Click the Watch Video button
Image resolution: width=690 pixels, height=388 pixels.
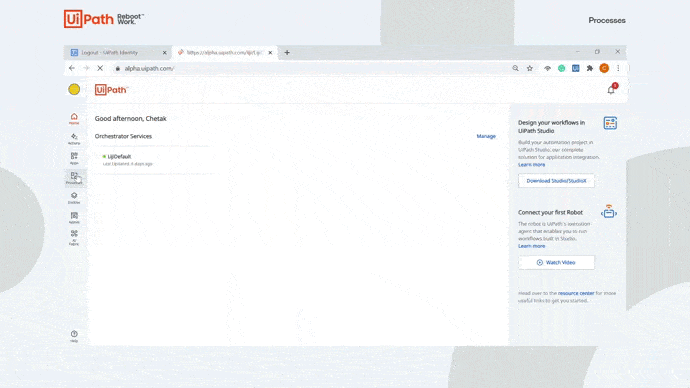(x=556, y=263)
